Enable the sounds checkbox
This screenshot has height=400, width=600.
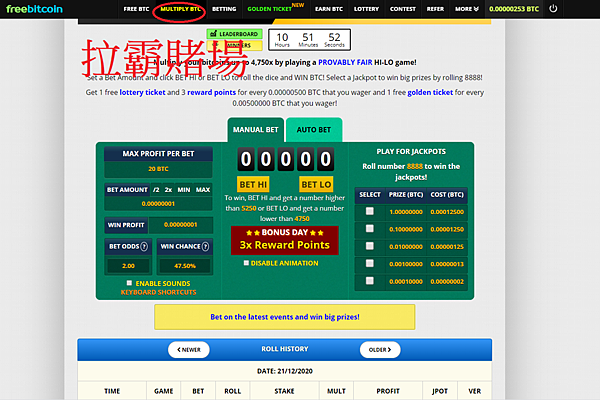click(129, 283)
